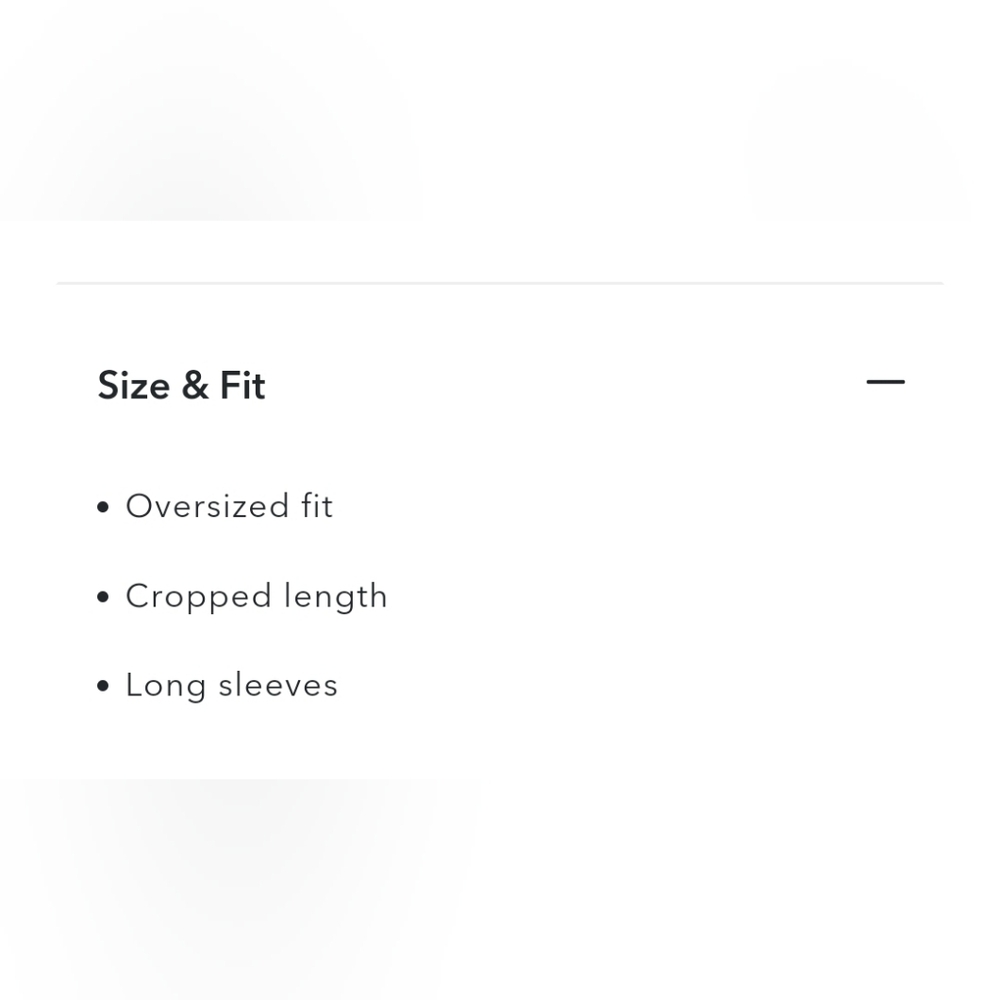The height and width of the screenshot is (1000, 1000).
Task: Click the Size & Fit heading
Action: [181, 386]
